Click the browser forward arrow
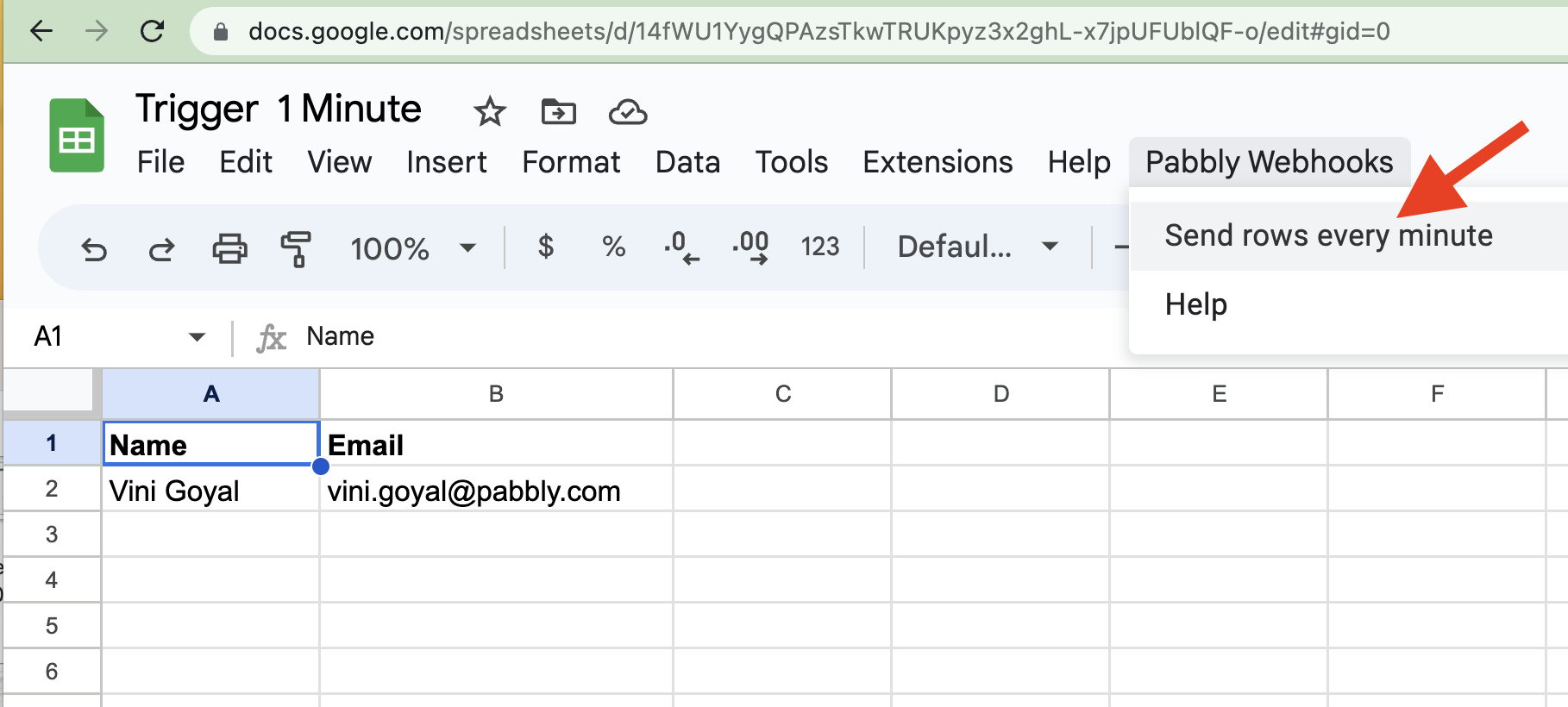Screen dimensions: 1568x707 pyautogui.click(x=97, y=32)
